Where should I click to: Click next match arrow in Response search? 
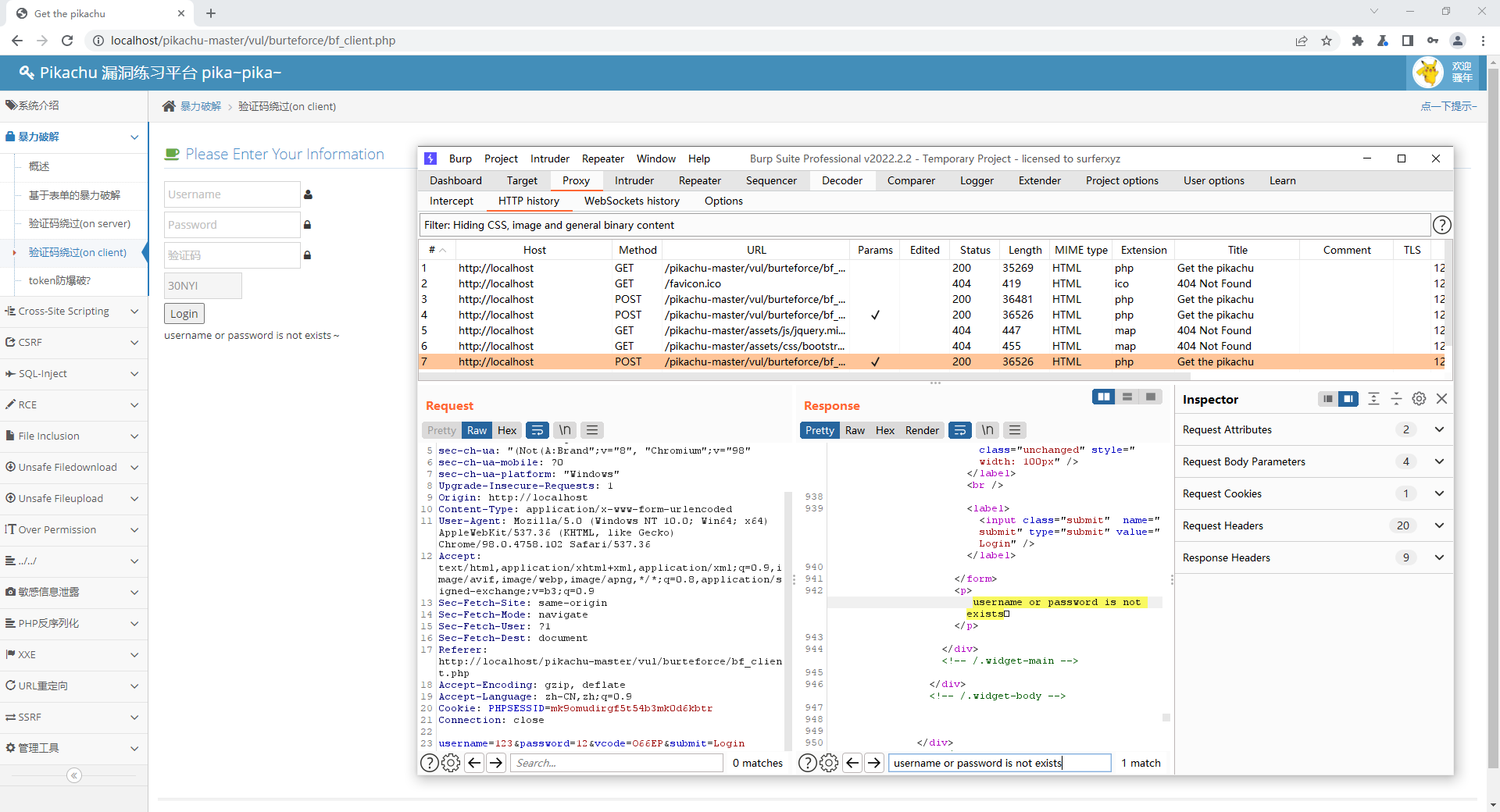coord(874,763)
